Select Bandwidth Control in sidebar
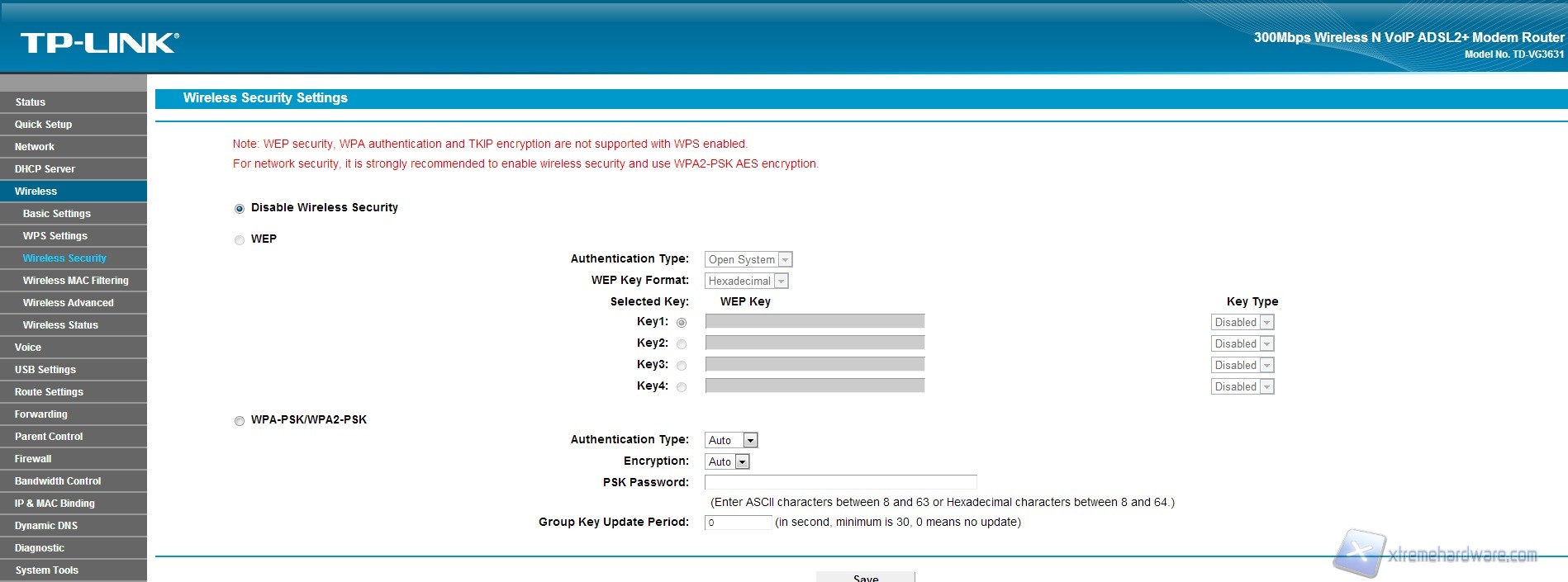The width and height of the screenshot is (1568, 582). pyautogui.click(x=58, y=481)
